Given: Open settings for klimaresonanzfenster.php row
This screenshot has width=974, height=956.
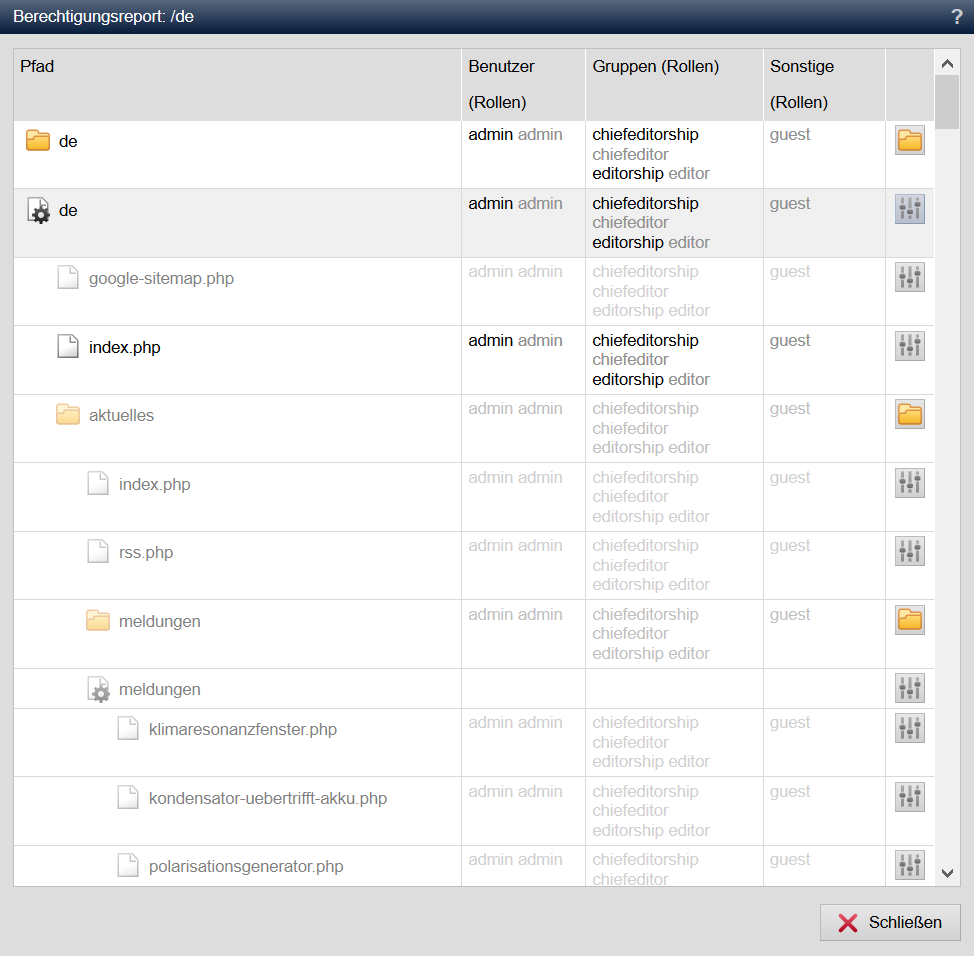Looking at the screenshot, I should coord(909,728).
